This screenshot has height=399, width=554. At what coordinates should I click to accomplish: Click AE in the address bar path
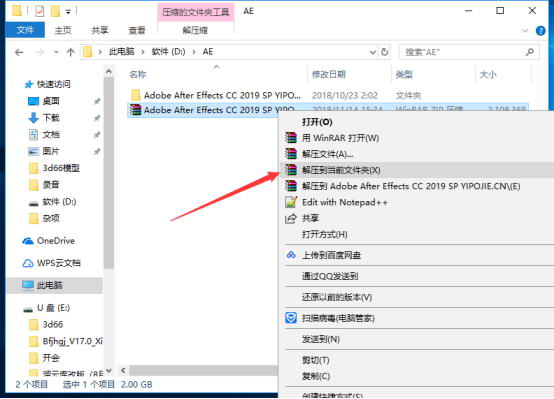point(208,52)
